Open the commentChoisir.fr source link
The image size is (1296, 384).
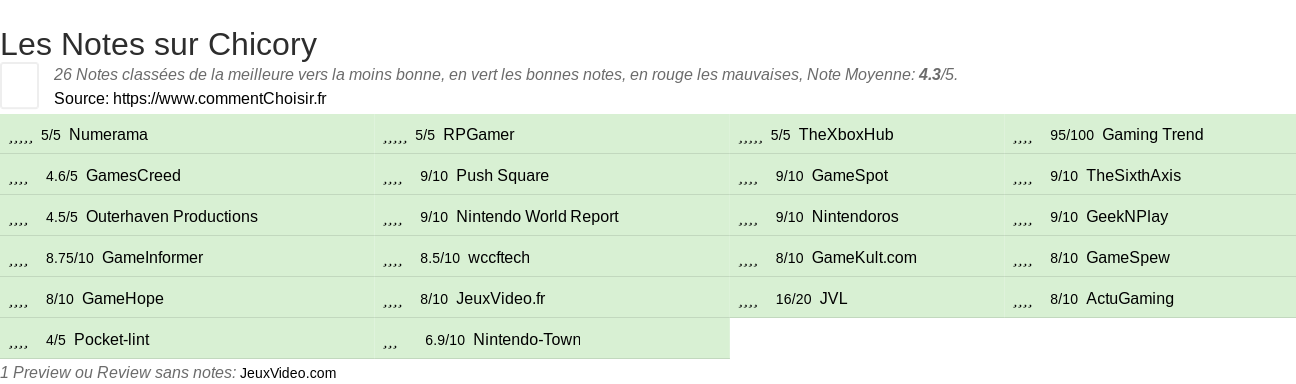pyautogui.click(x=219, y=98)
